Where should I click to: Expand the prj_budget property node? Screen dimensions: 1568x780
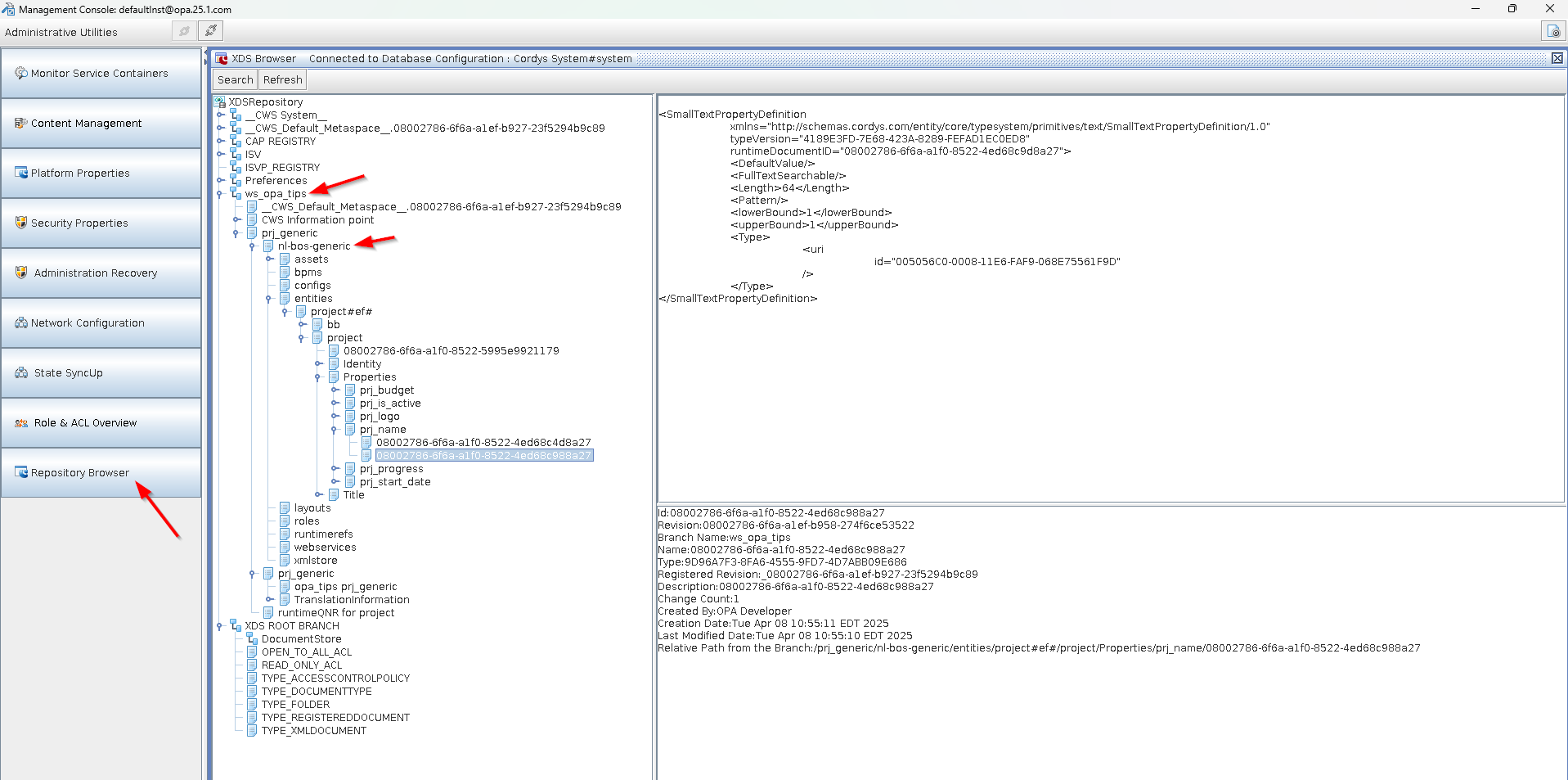point(335,390)
